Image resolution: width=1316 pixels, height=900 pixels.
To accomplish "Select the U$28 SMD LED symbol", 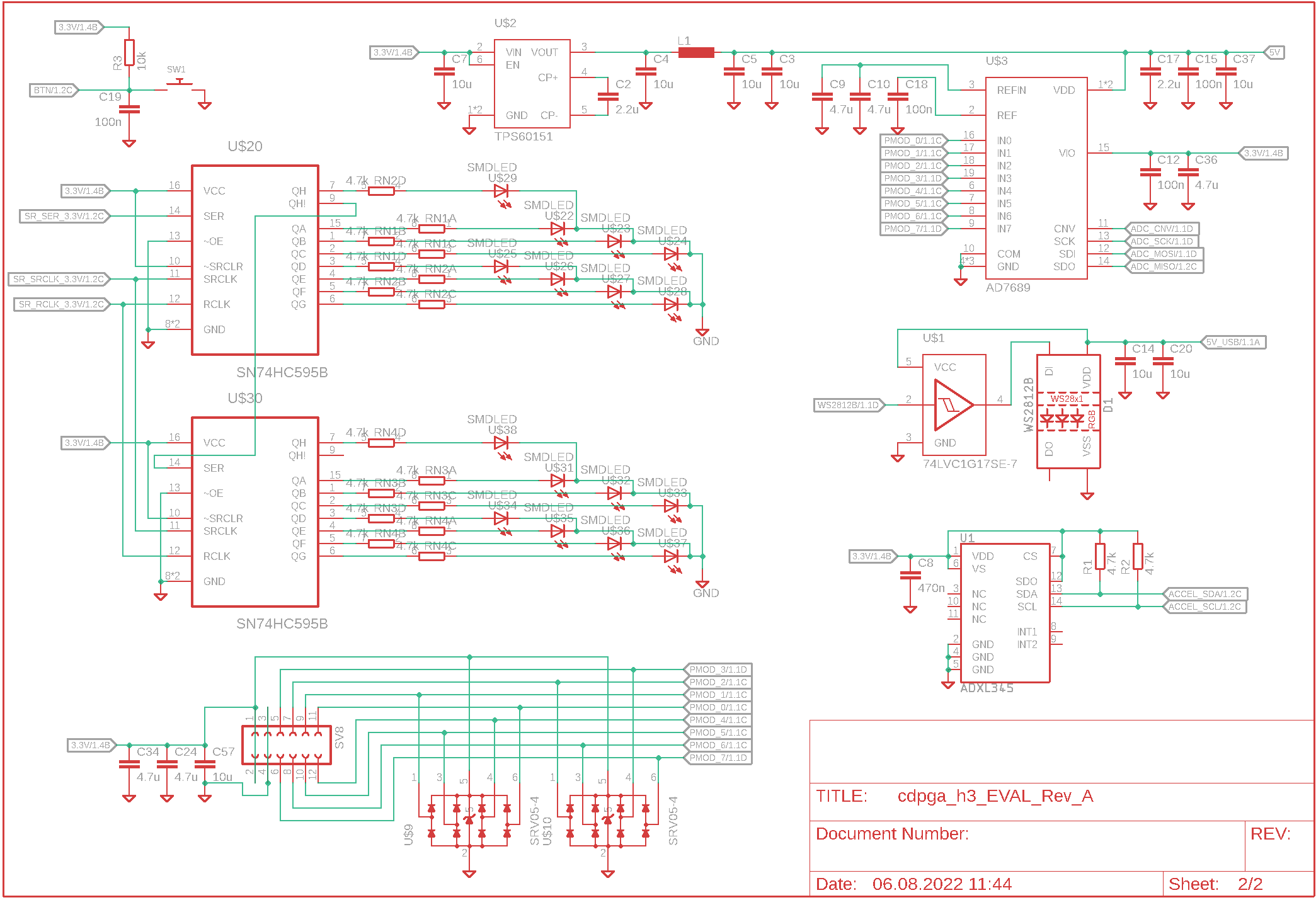I will 672,305.
